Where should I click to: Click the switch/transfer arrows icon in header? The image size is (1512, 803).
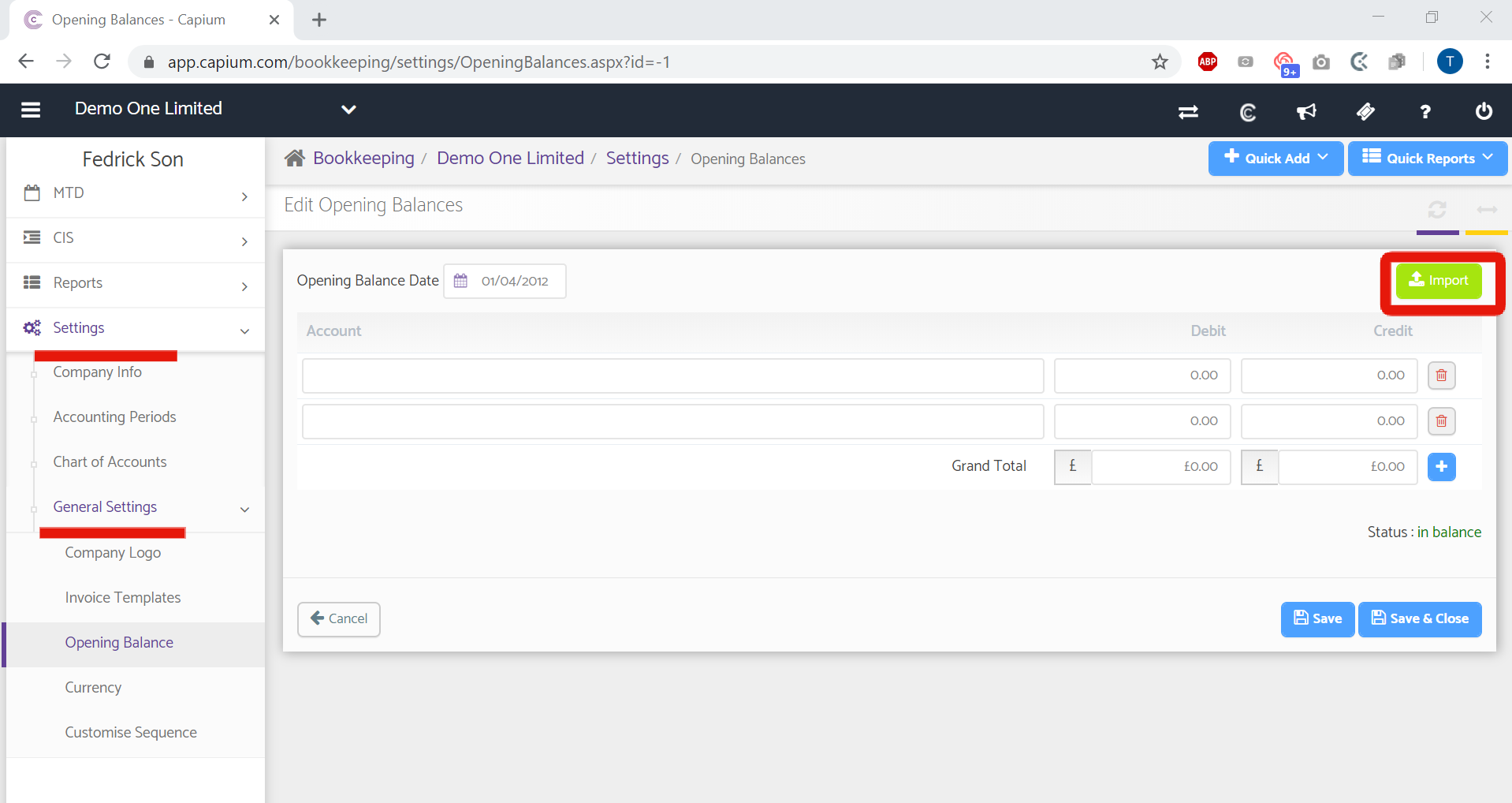pos(1188,112)
